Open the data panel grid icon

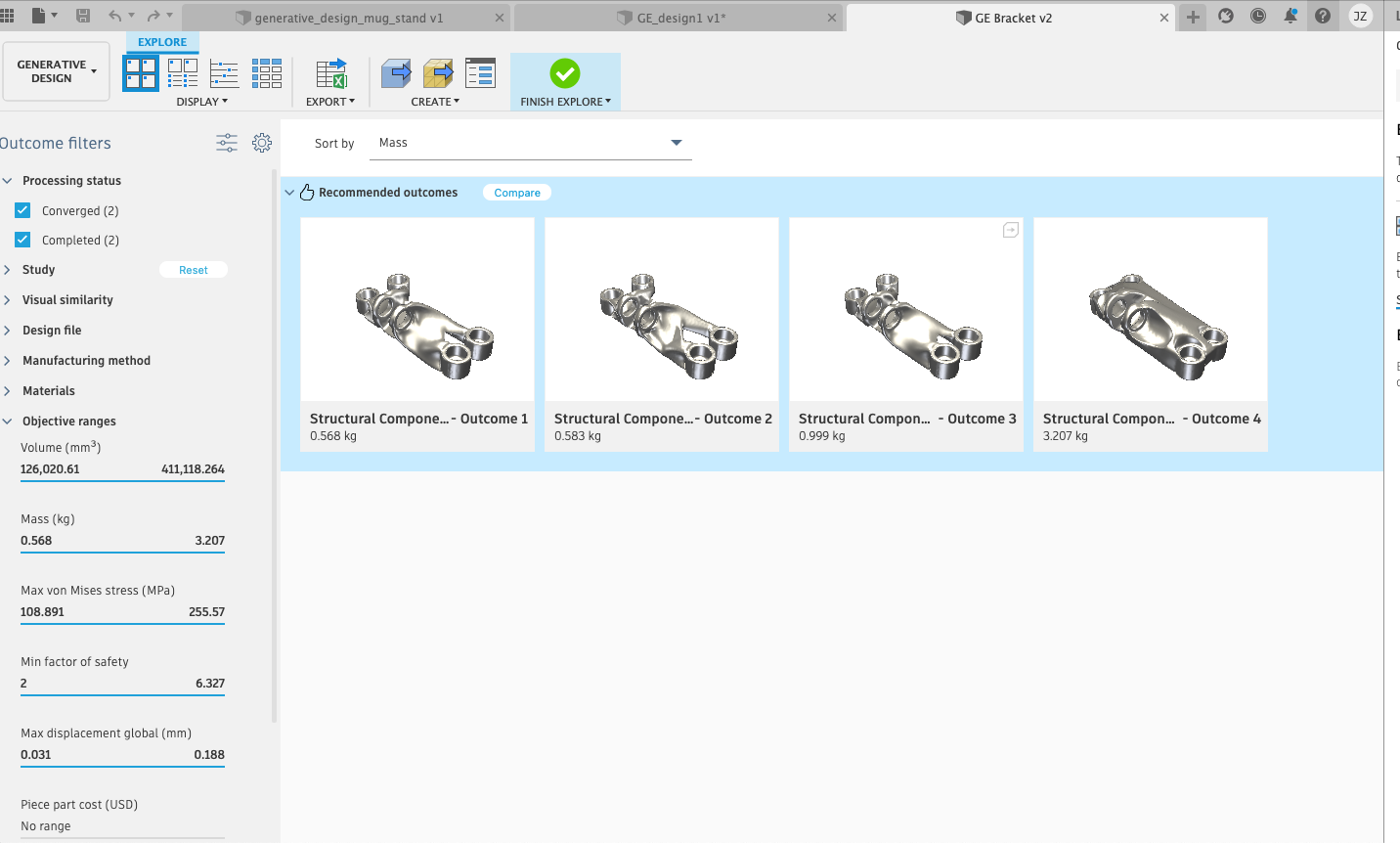coord(7,16)
